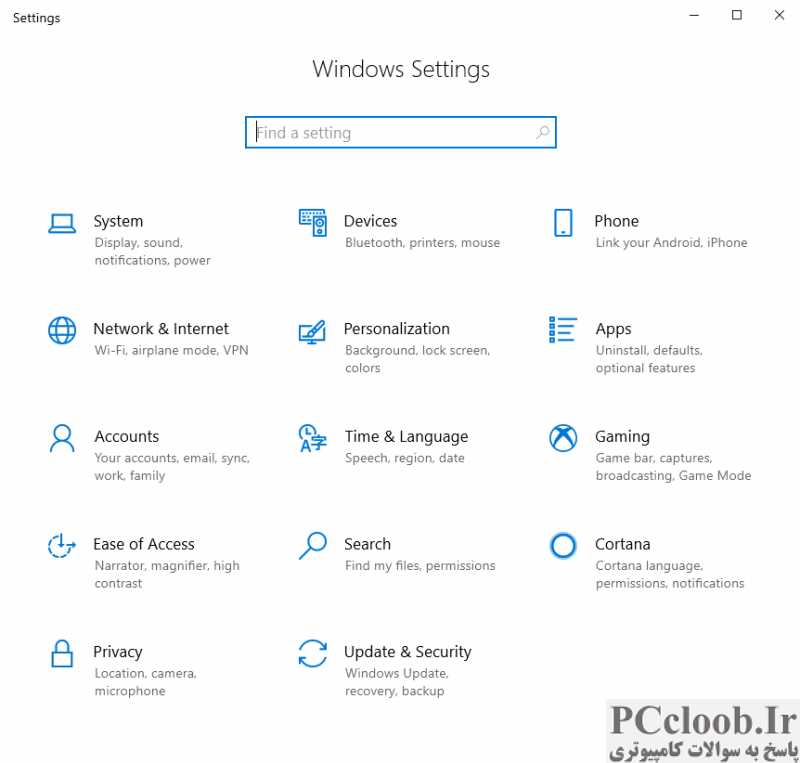Go to the Time & Language title

[407, 437]
